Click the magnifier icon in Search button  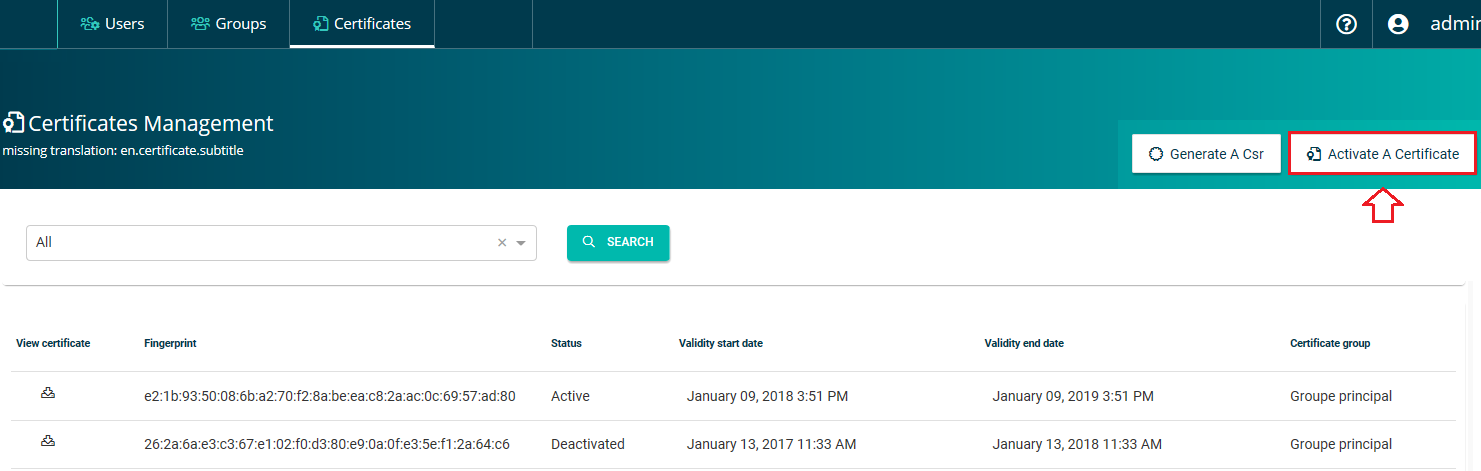[589, 242]
